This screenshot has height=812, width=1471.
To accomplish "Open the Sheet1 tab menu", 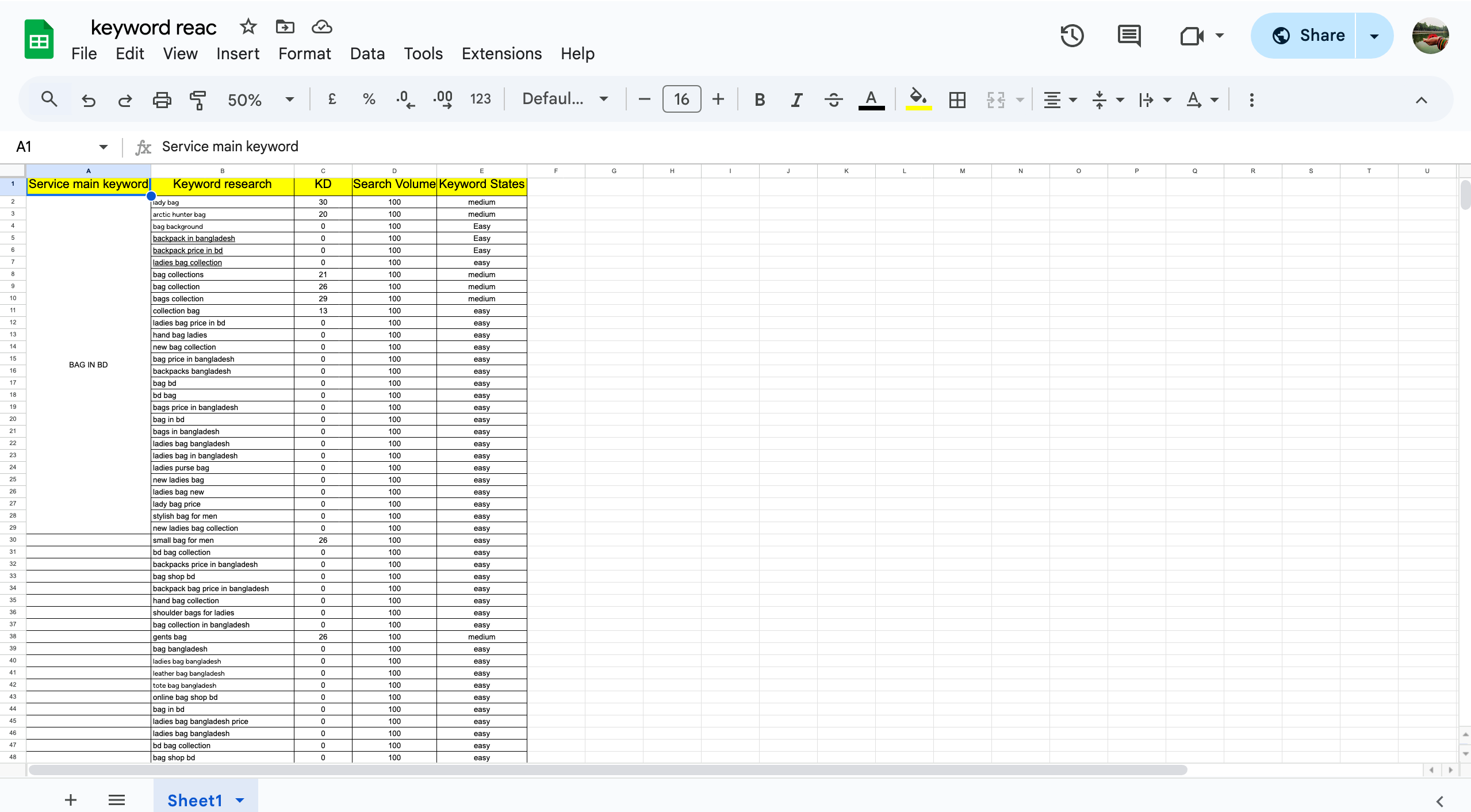I will [239, 800].
